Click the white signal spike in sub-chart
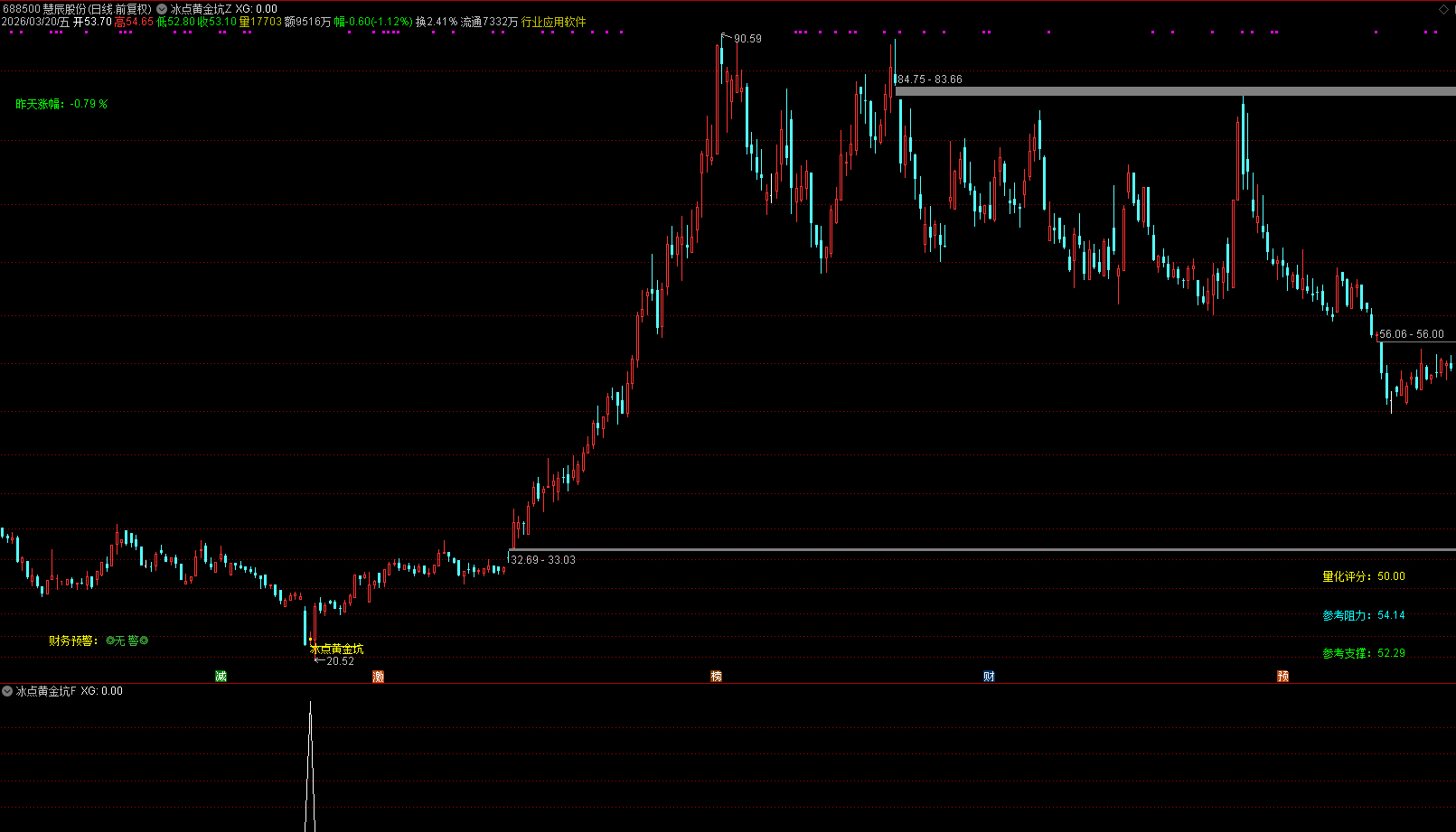Screen dimensions: 1456x832 point(310,766)
